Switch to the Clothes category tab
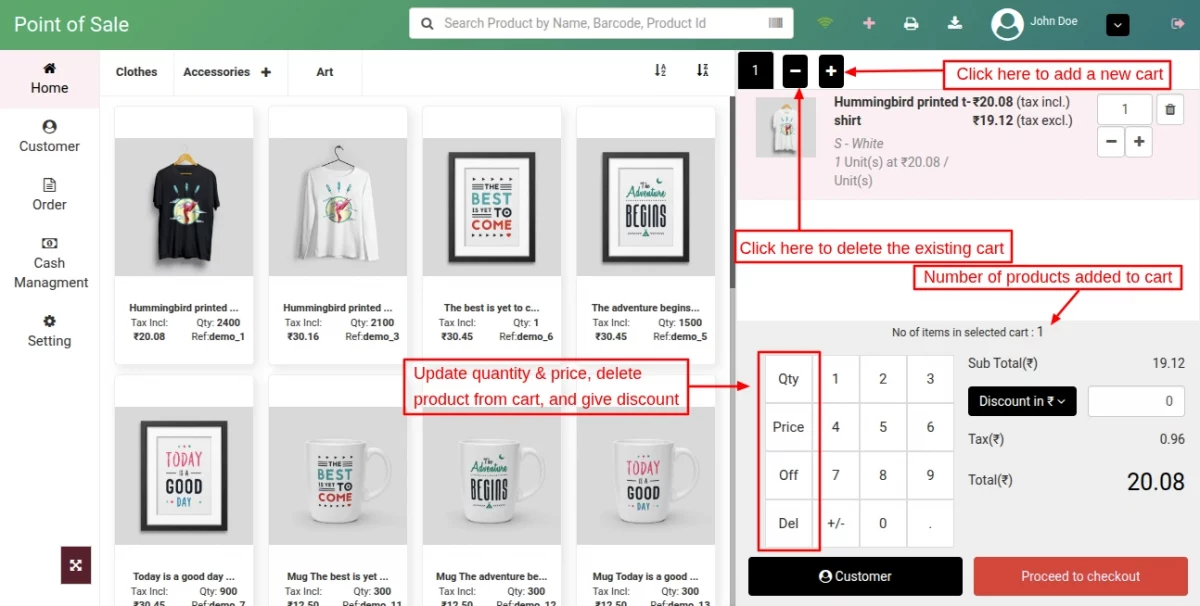 click(136, 71)
